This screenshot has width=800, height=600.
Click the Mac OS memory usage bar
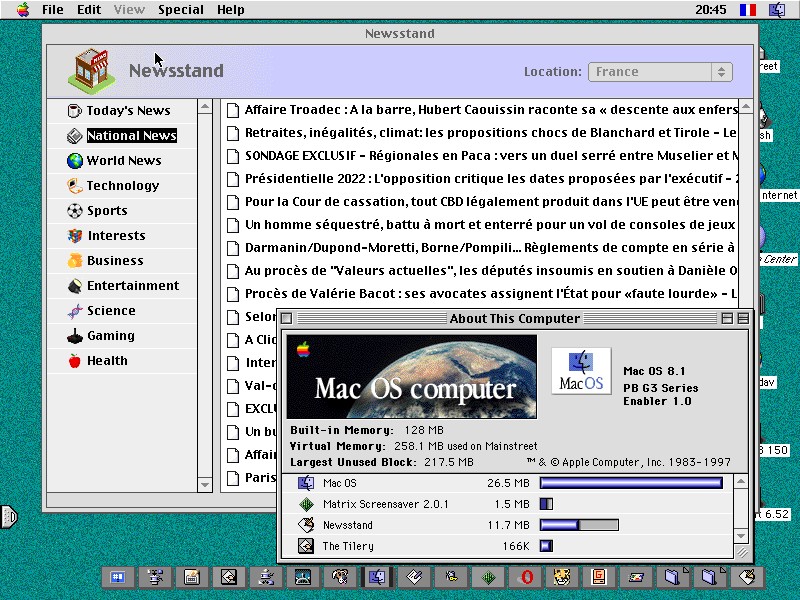631,483
